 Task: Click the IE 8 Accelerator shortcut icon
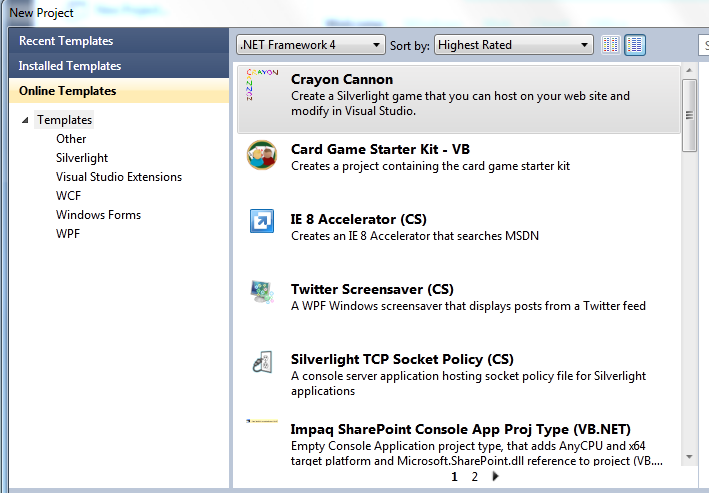pyautogui.click(x=262, y=221)
